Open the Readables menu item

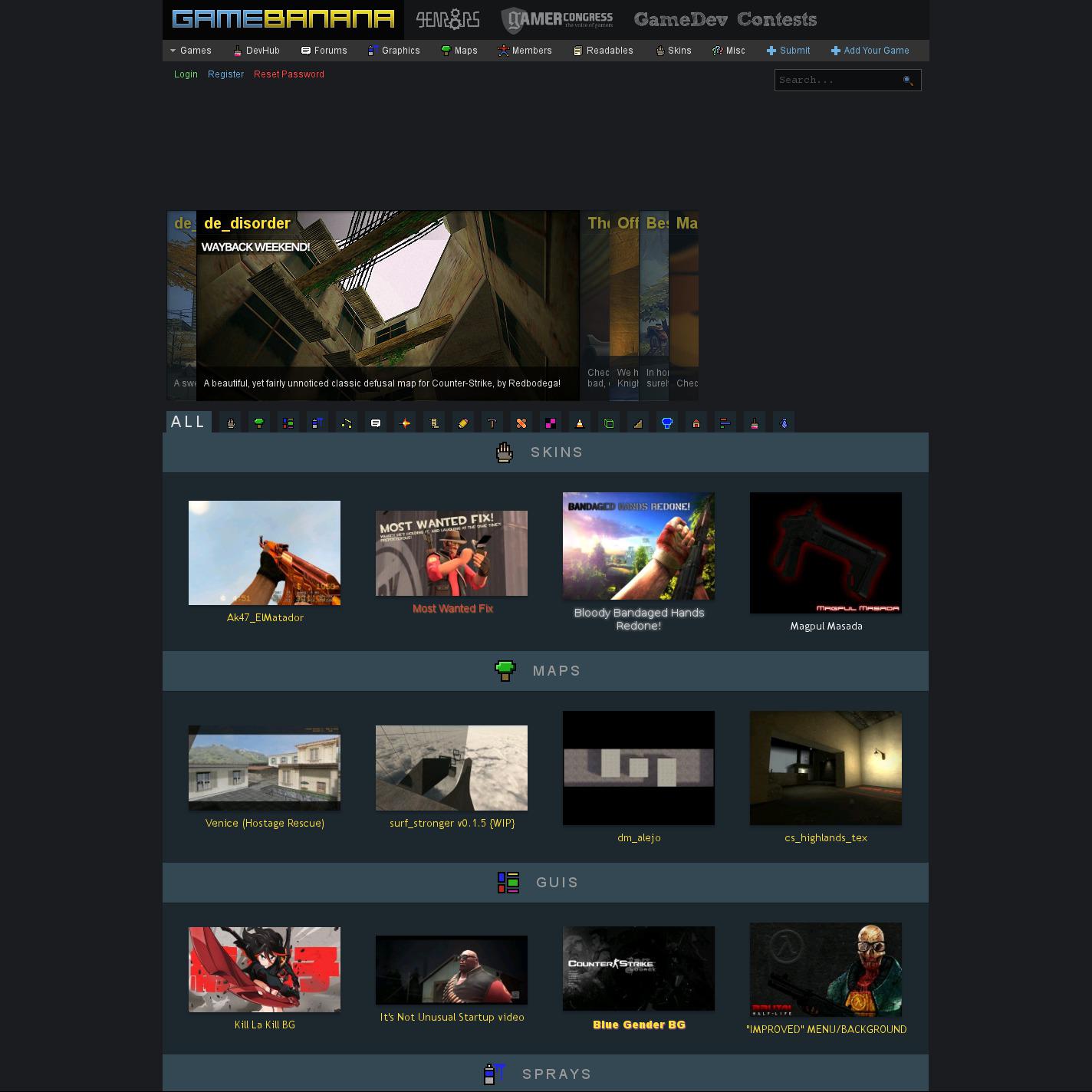tap(604, 51)
